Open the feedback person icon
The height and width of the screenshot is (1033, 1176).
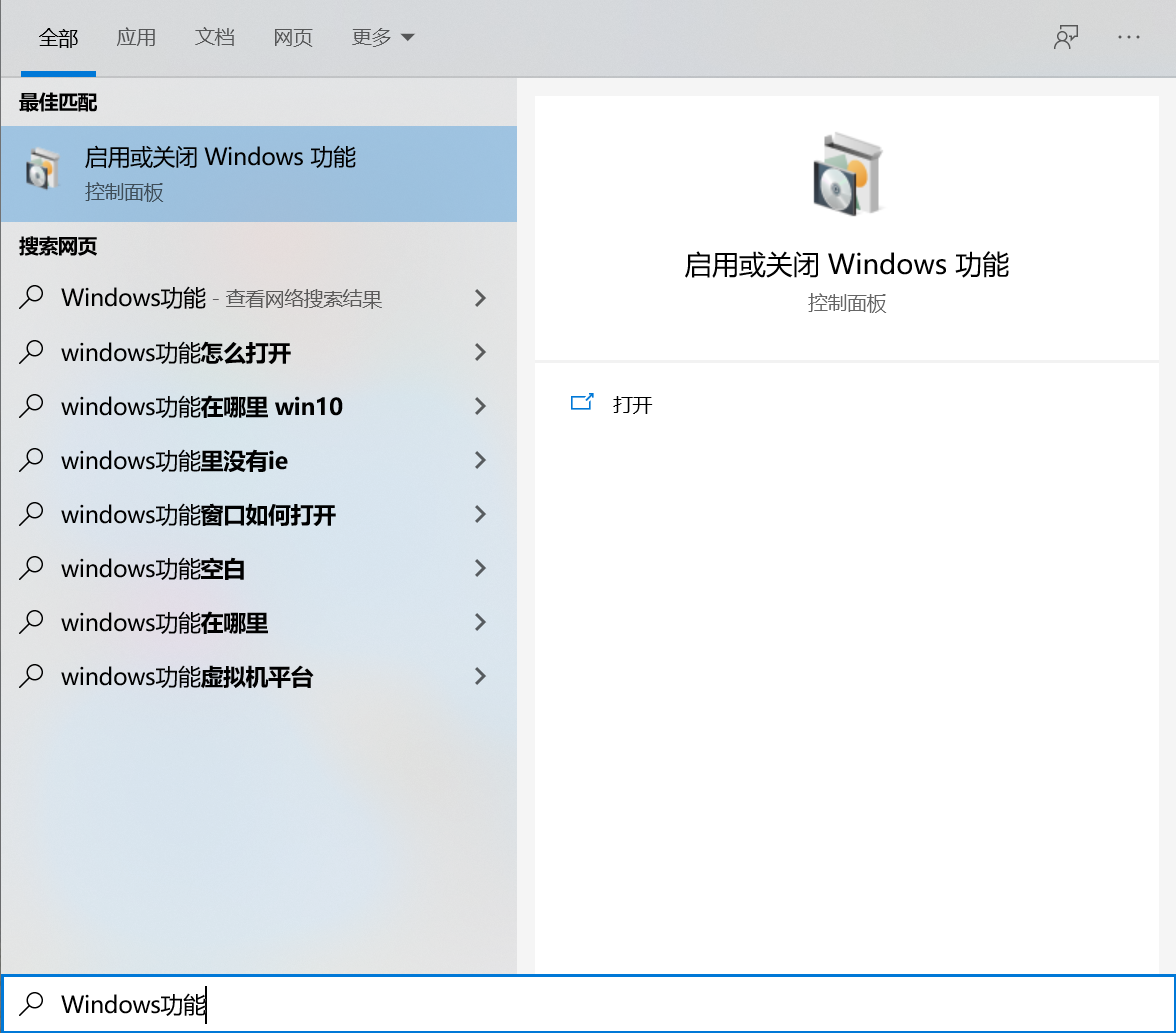1066,37
